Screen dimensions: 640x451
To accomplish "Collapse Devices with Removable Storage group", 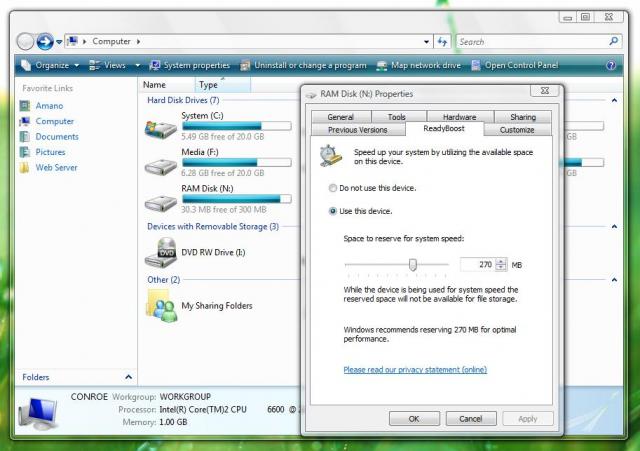I will pyautogui.click(x=614, y=227).
